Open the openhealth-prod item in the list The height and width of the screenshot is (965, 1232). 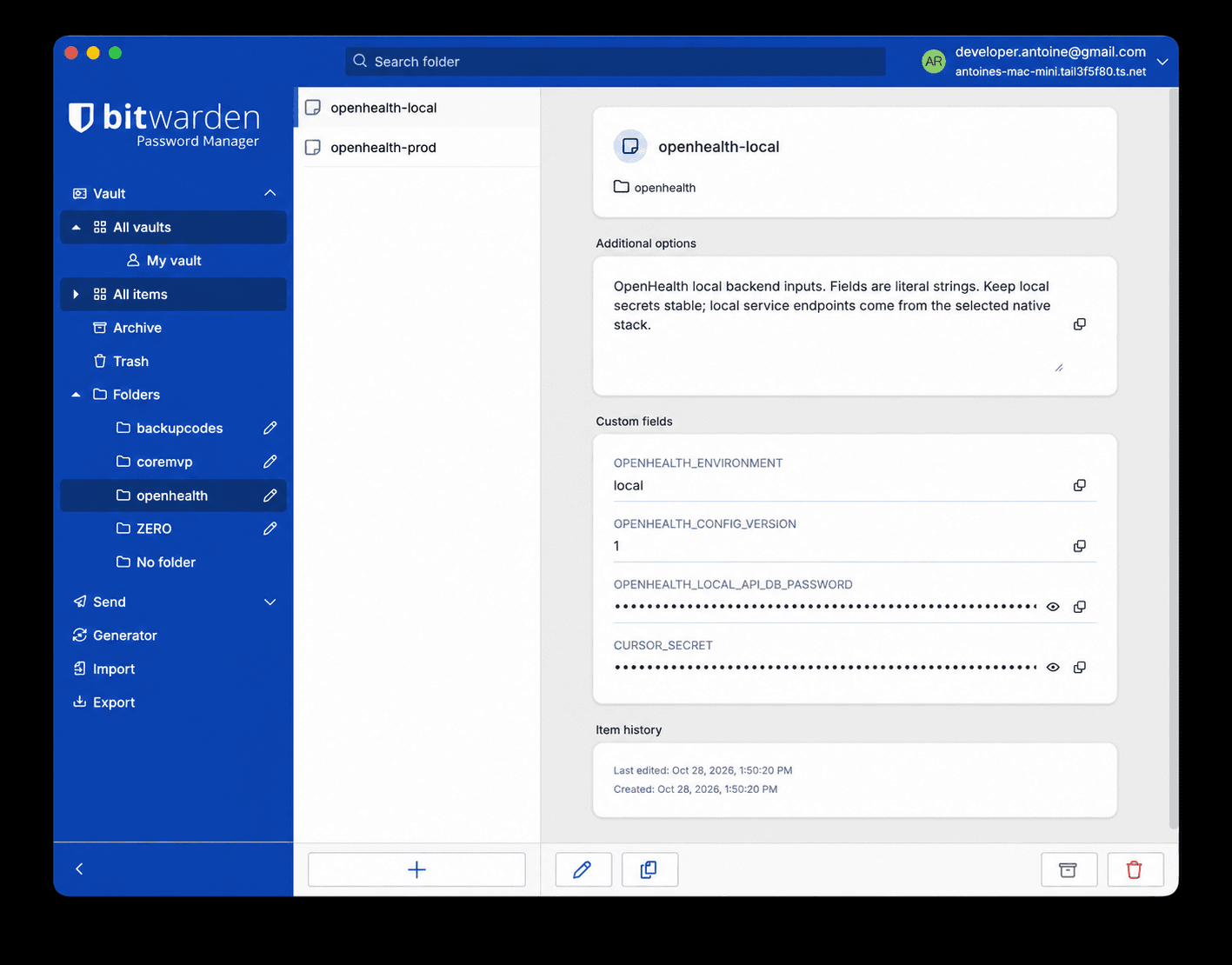417,148
